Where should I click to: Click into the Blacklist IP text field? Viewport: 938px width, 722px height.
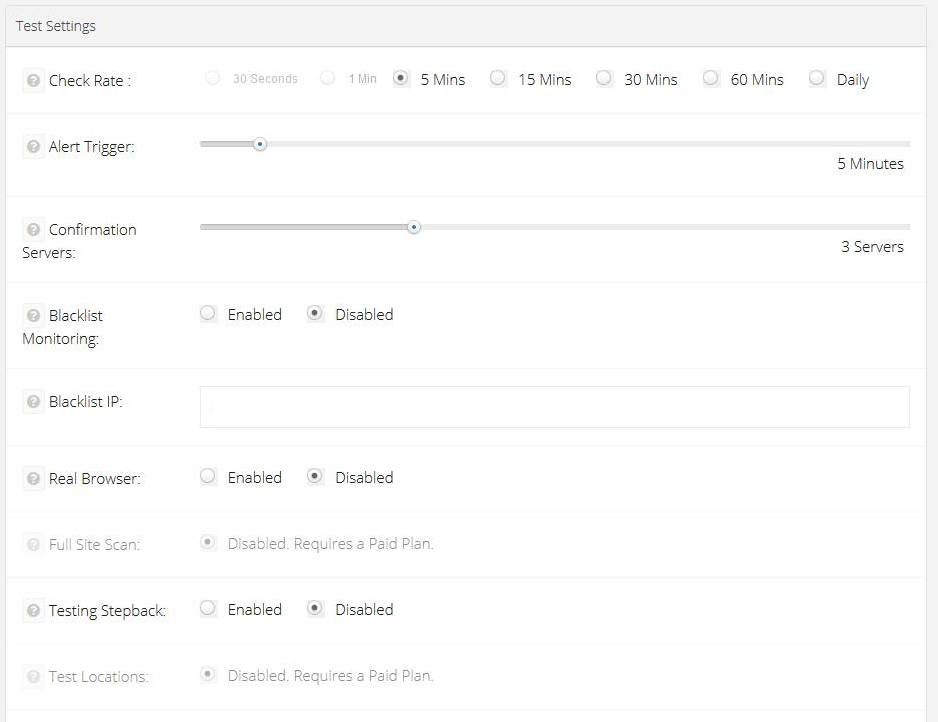coord(555,407)
